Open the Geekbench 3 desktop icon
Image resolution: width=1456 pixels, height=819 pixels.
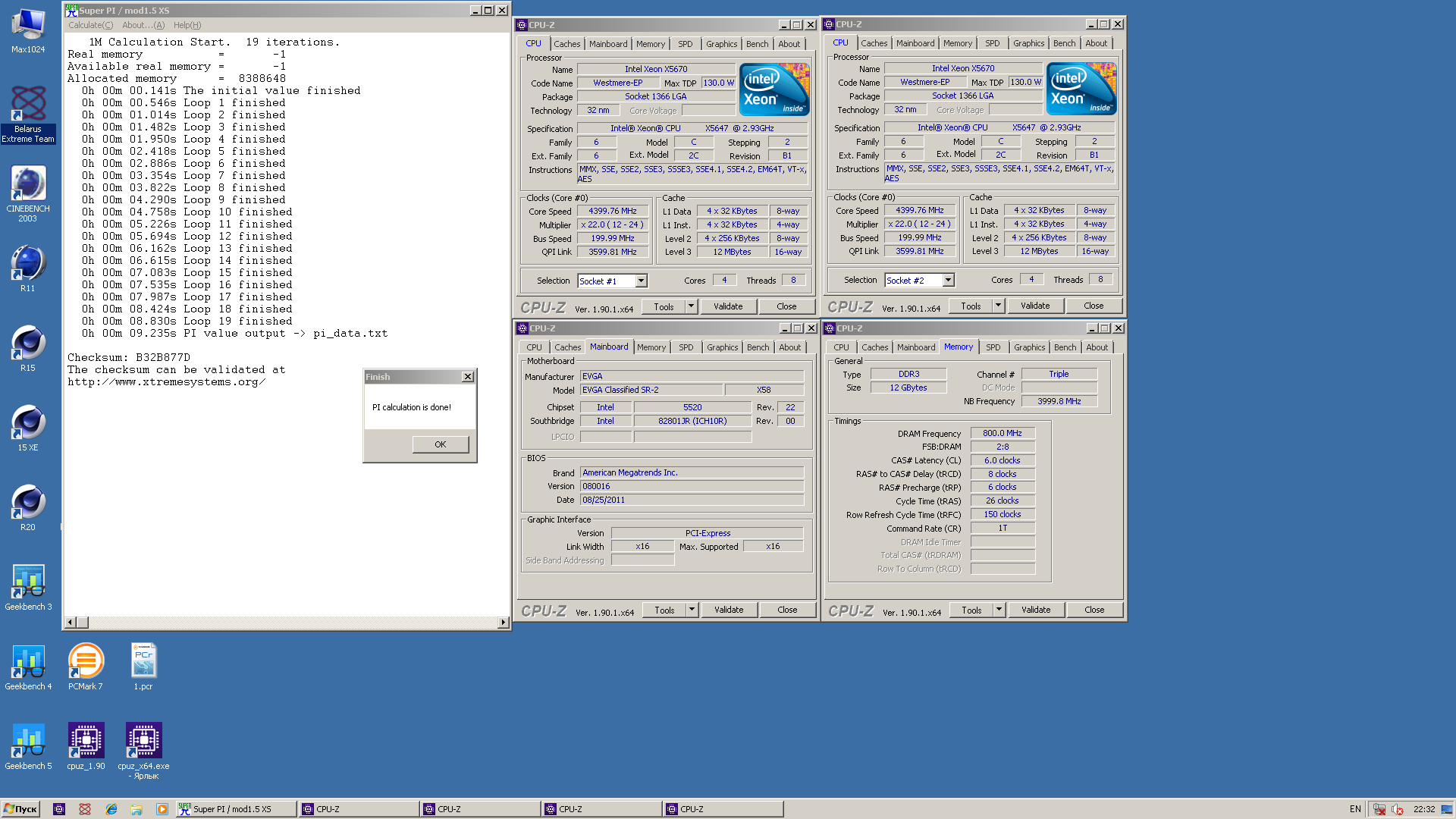[28, 587]
